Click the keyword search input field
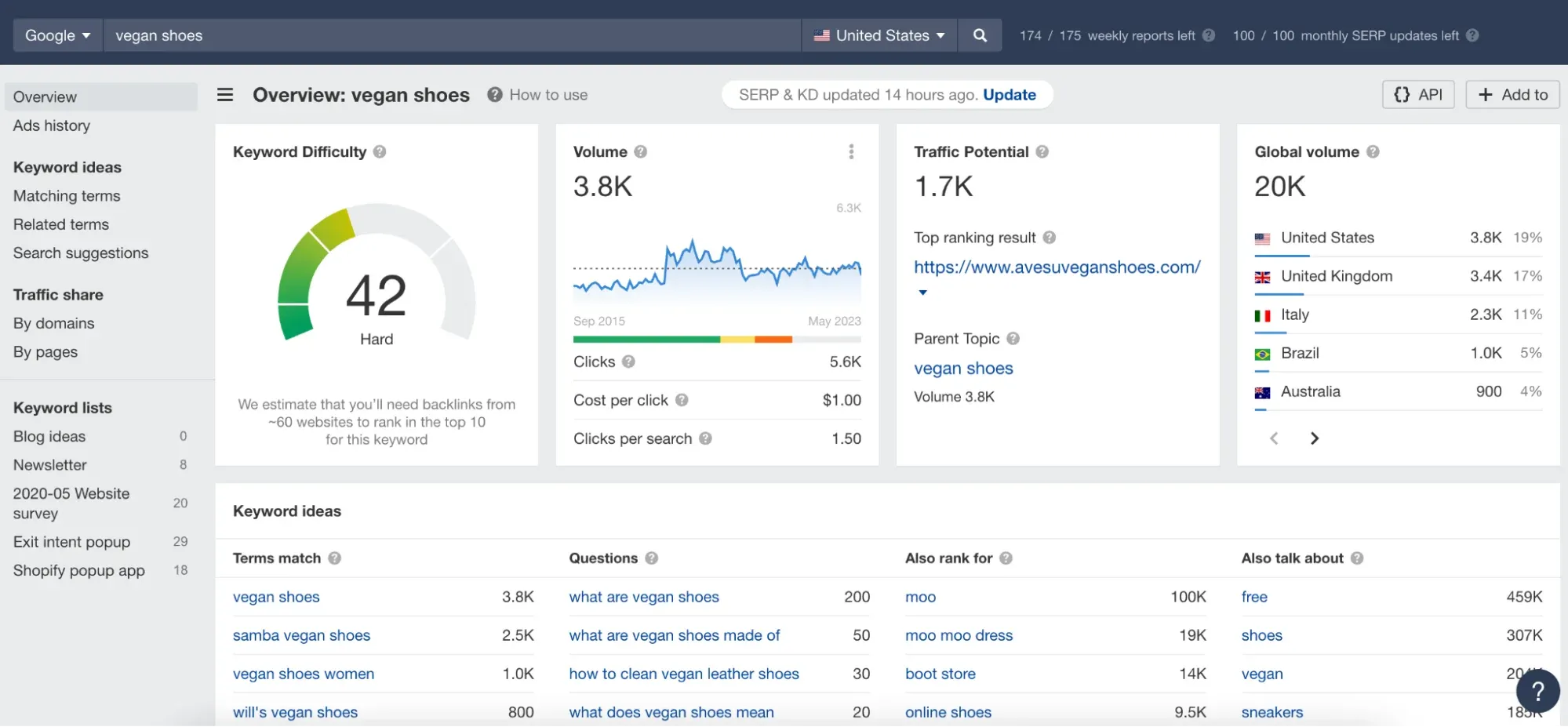 click(451, 35)
